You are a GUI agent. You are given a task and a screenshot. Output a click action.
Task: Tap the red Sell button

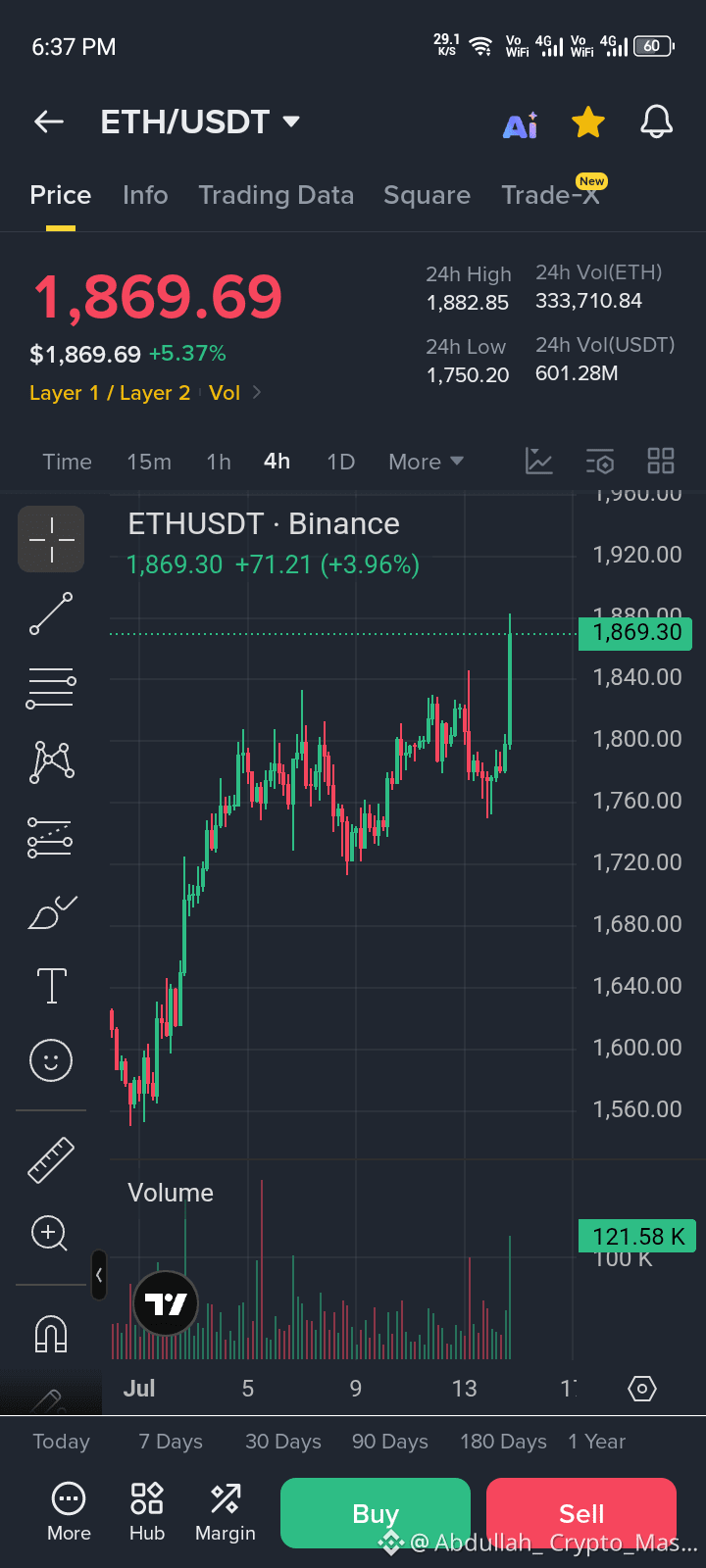(581, 1513)
